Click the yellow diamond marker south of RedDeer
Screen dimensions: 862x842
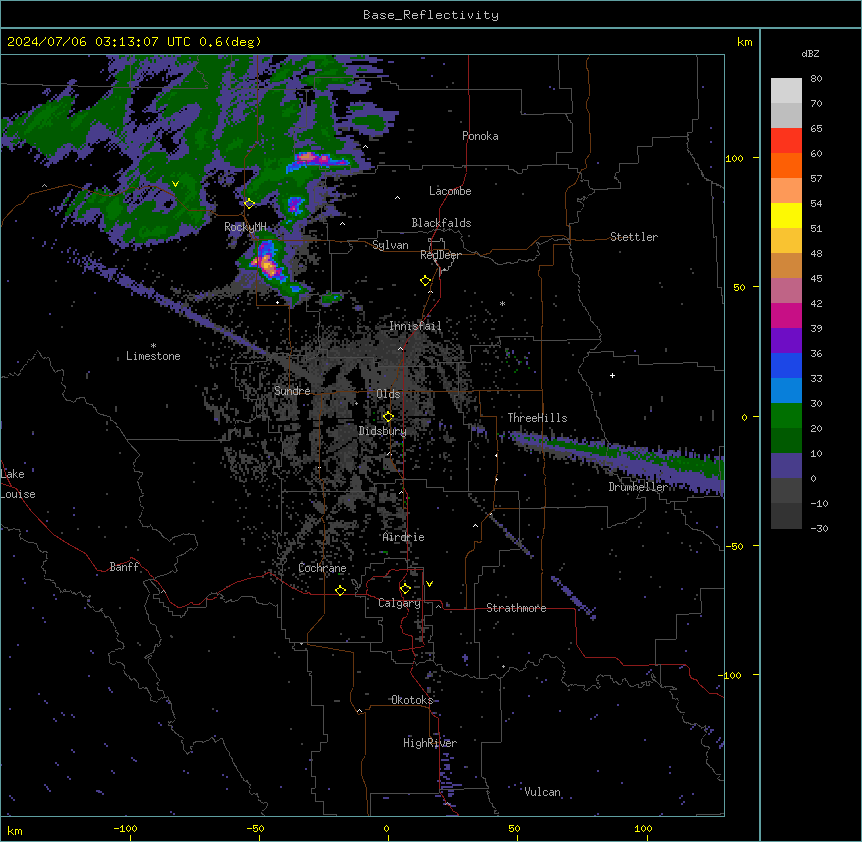tap(426, 281)
